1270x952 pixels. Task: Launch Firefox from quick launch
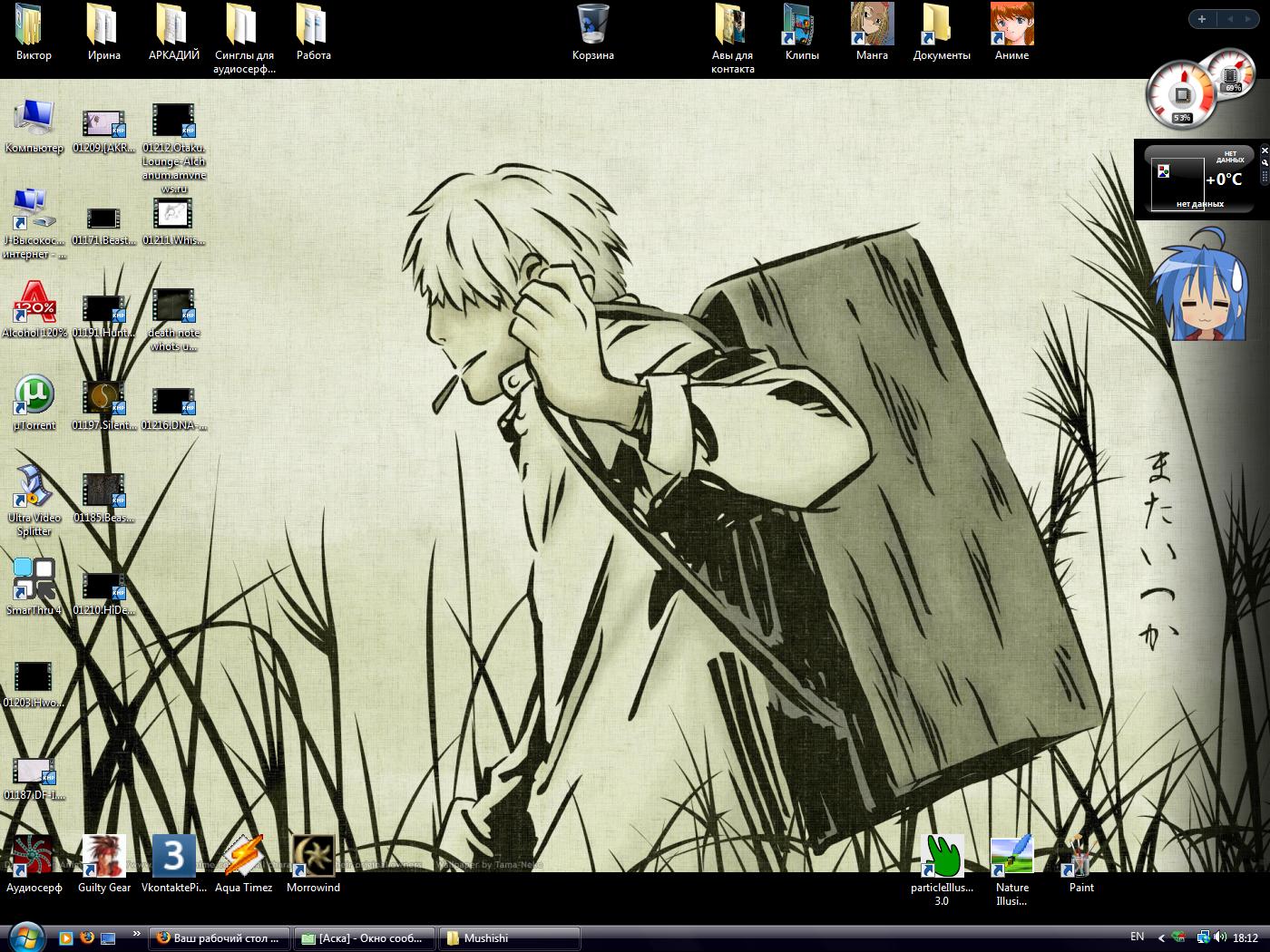[x=87, y=938]
